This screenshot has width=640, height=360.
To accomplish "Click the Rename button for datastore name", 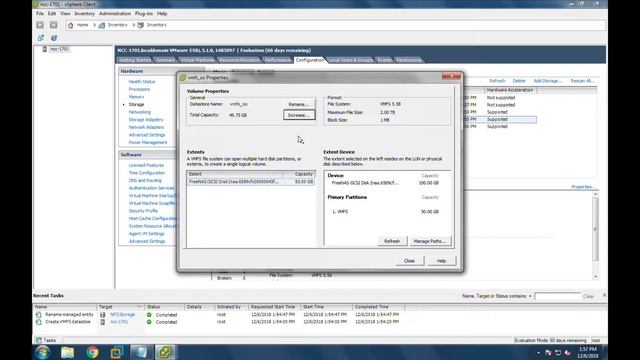I will (x=299, y=104).
